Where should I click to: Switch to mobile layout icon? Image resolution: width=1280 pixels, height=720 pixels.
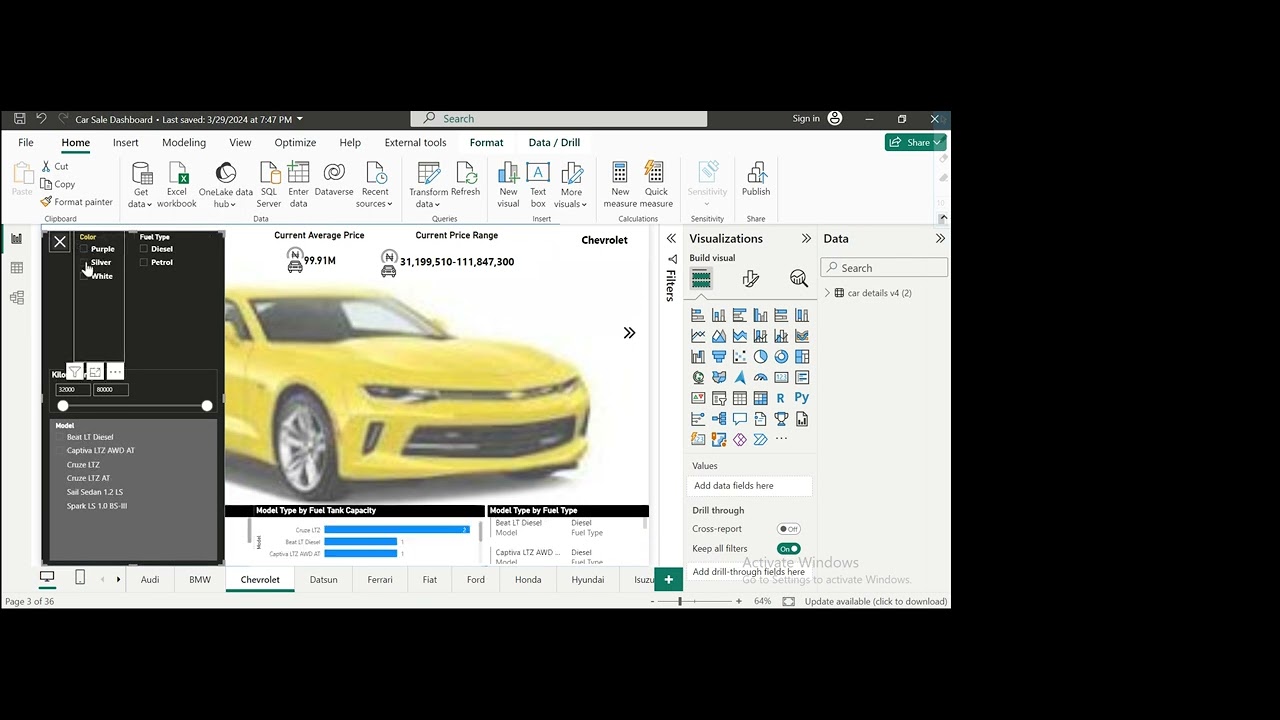point(80,577)
